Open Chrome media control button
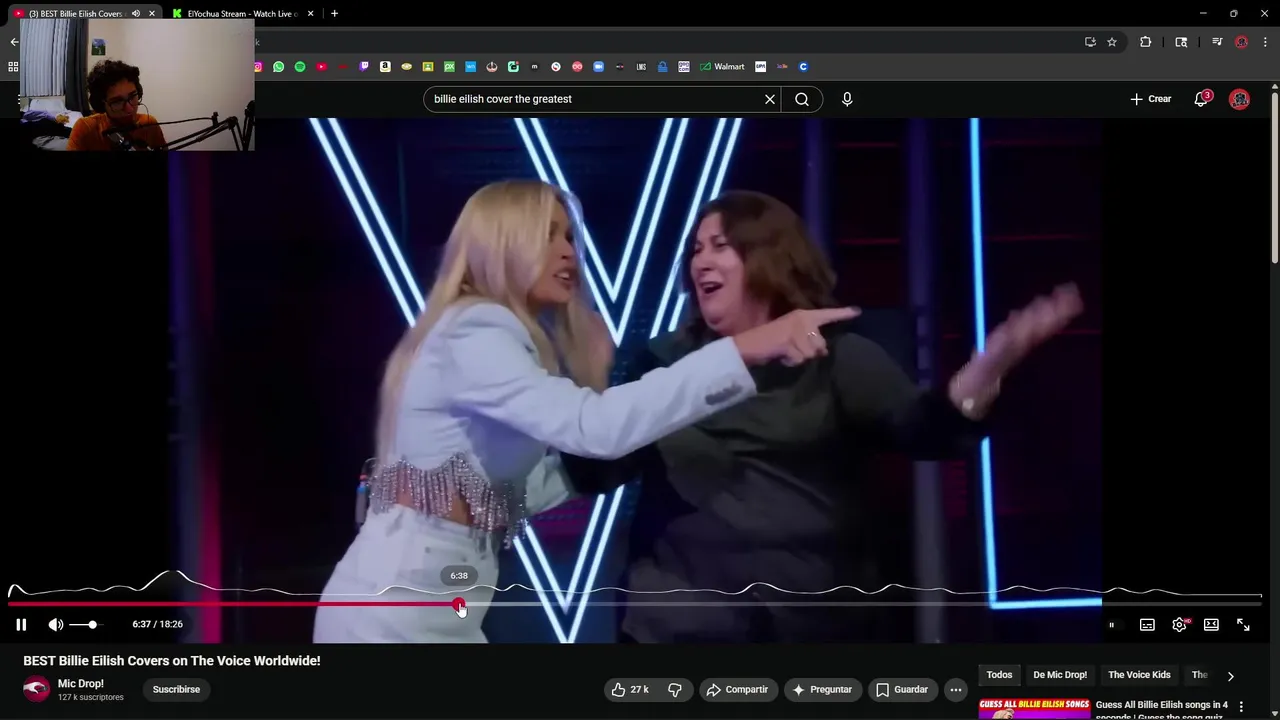This screenshot has height=720, width=1280. click(1217, 42)
